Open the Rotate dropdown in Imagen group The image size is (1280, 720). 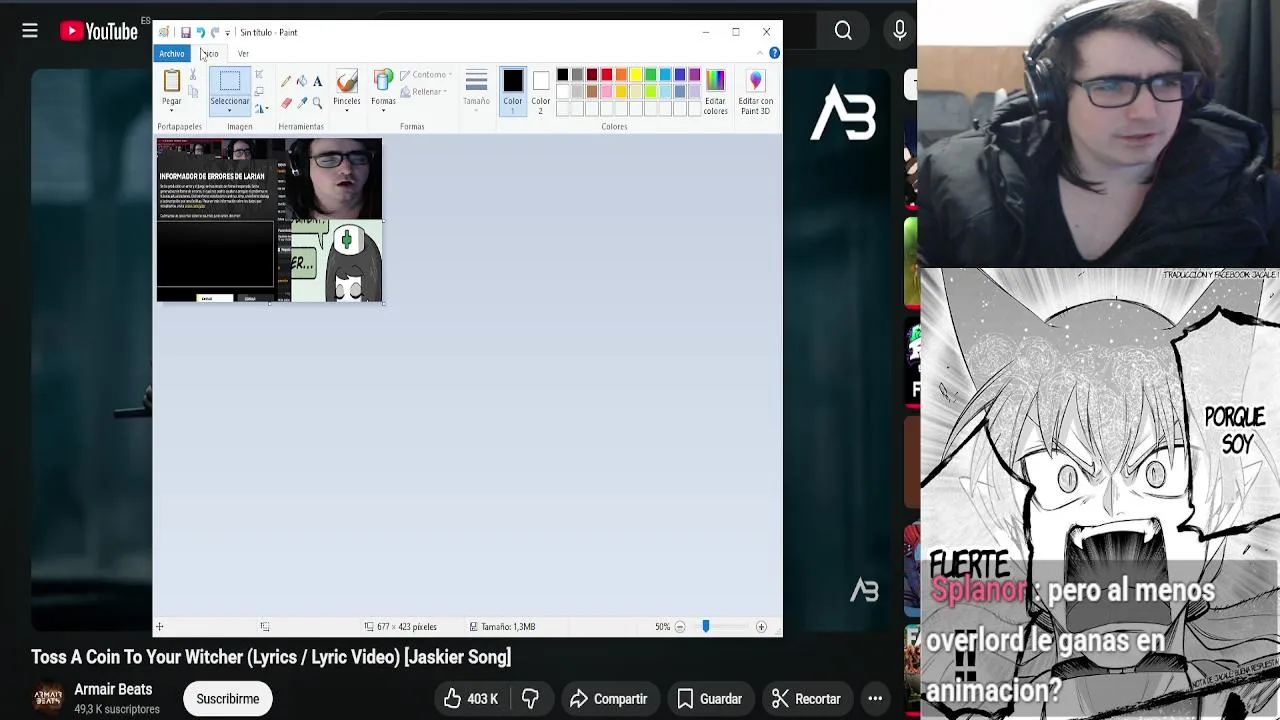[261, 108]
